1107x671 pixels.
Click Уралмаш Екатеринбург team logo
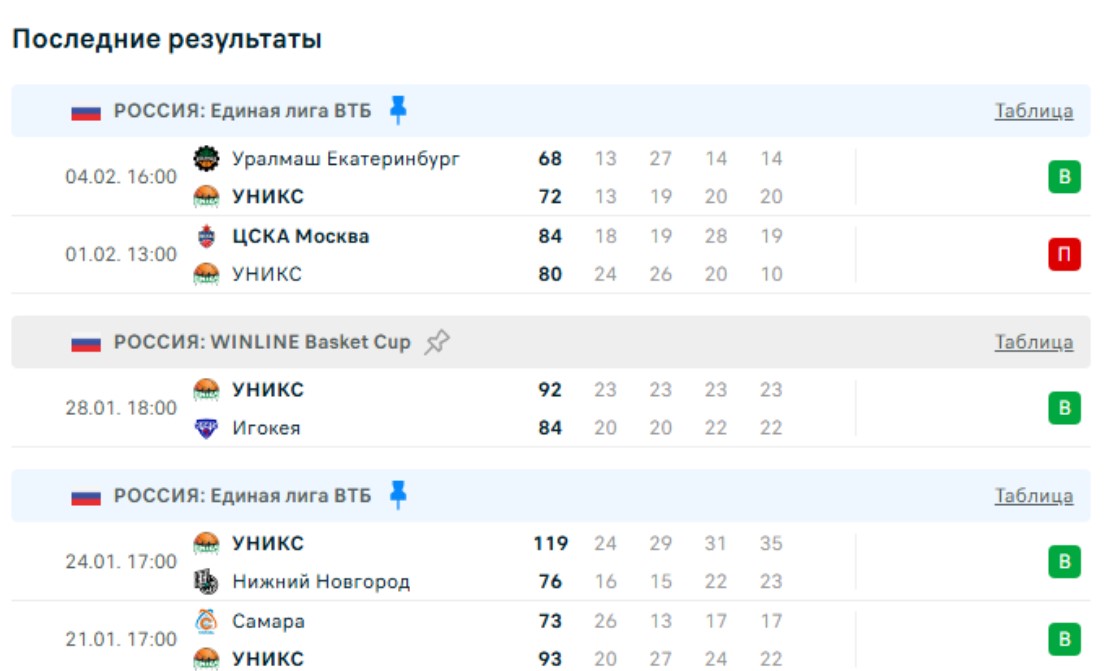coord(206,158)
